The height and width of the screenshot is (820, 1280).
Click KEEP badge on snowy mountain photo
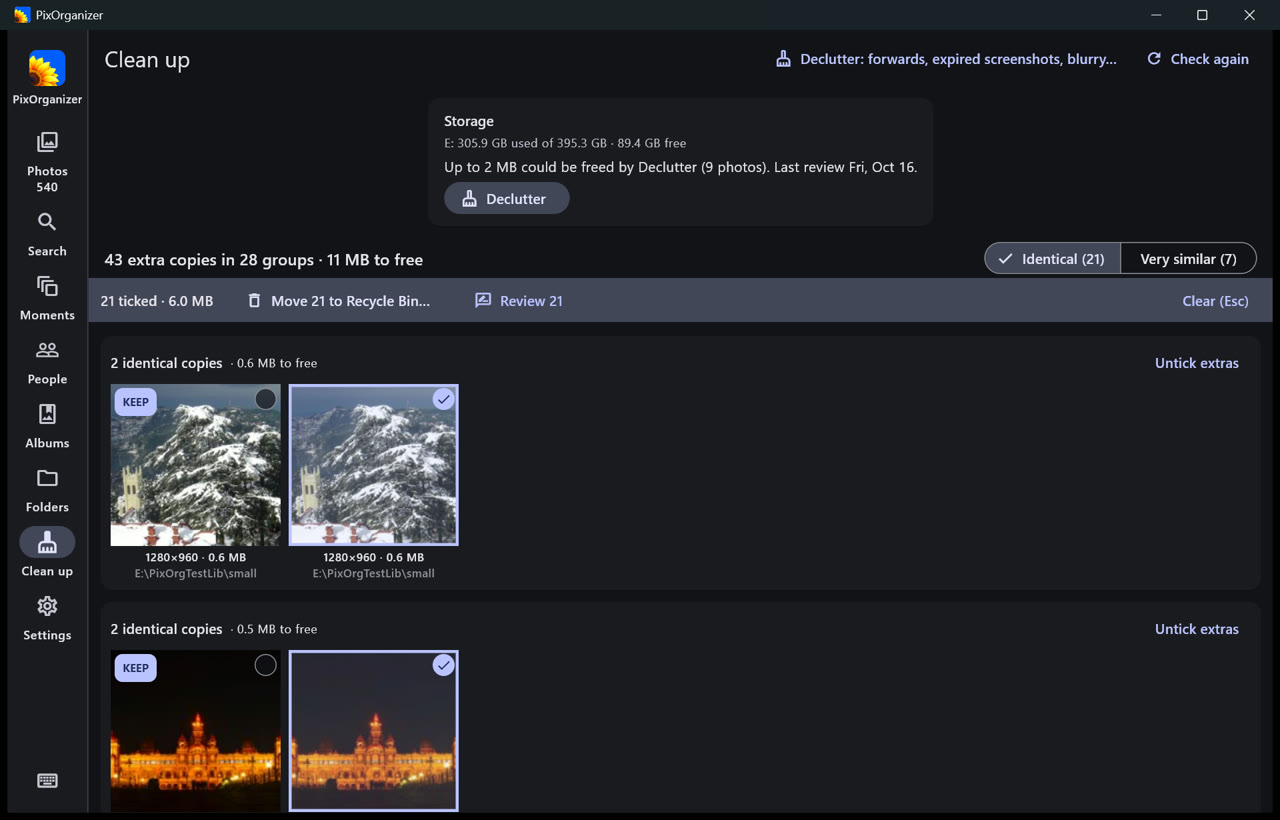pos(135,402)
